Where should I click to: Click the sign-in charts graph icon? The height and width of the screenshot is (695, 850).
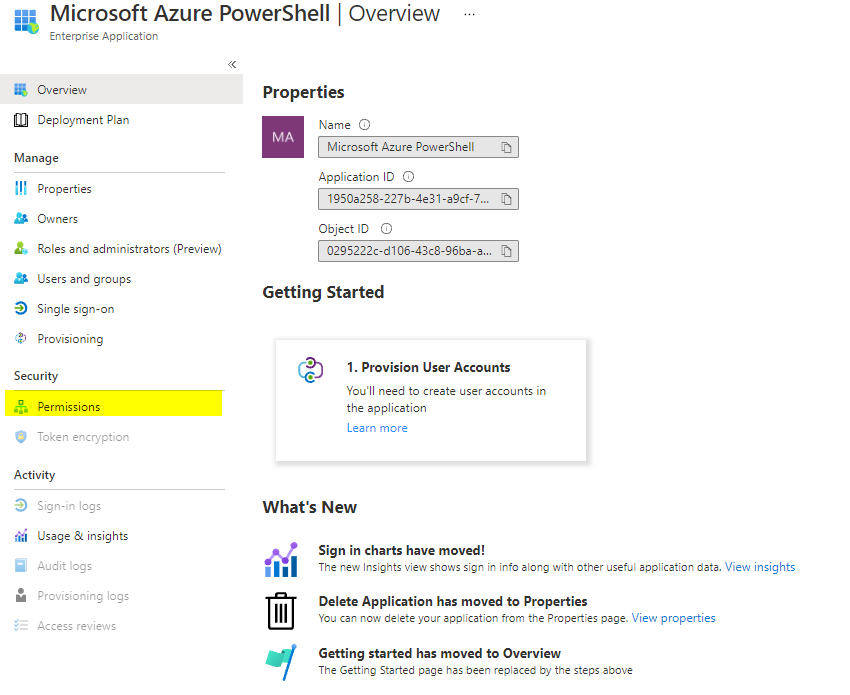(281, 559)
